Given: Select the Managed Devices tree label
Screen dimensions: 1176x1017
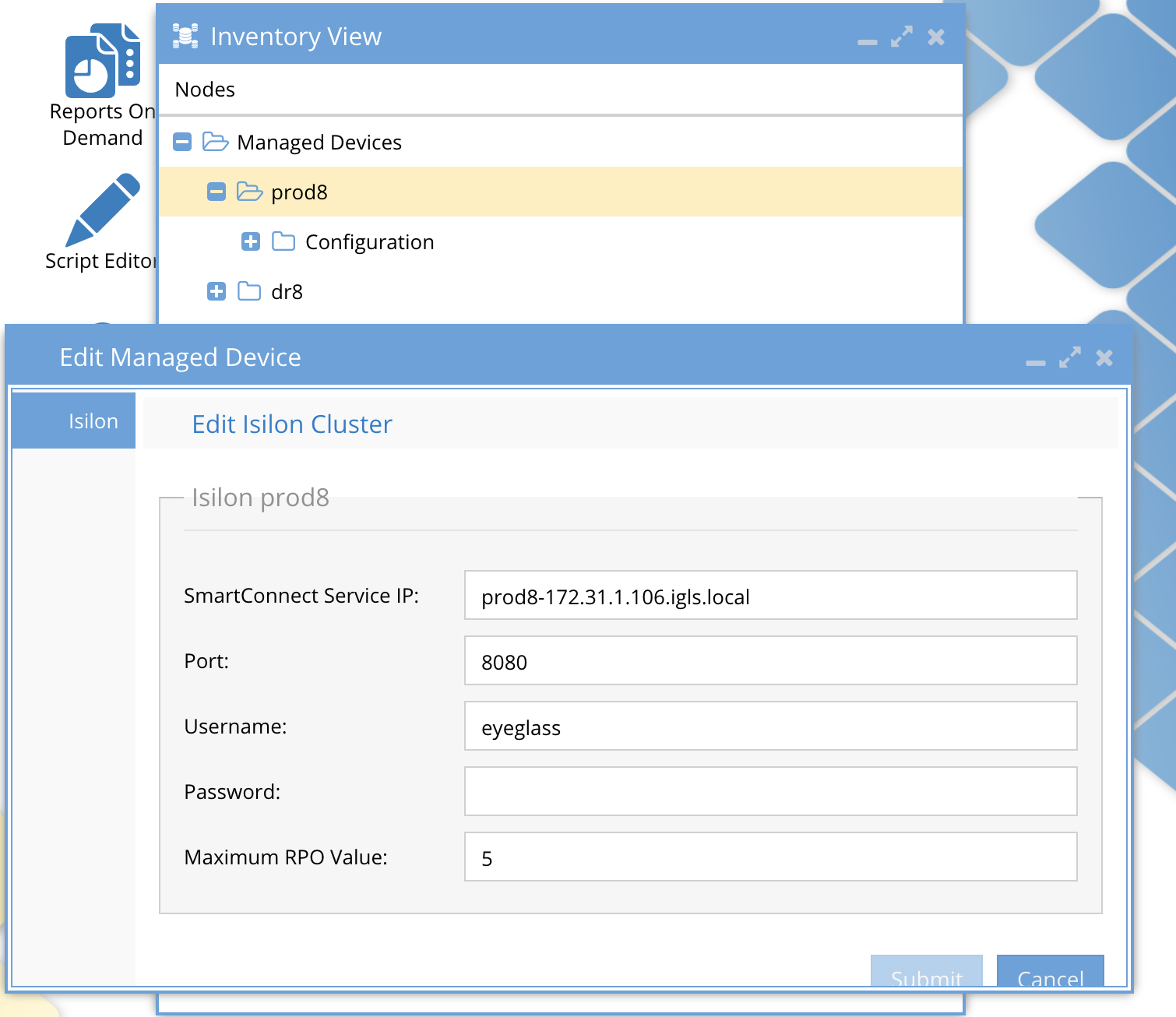Looking at the screenshot, I should [x=319, y=143].
